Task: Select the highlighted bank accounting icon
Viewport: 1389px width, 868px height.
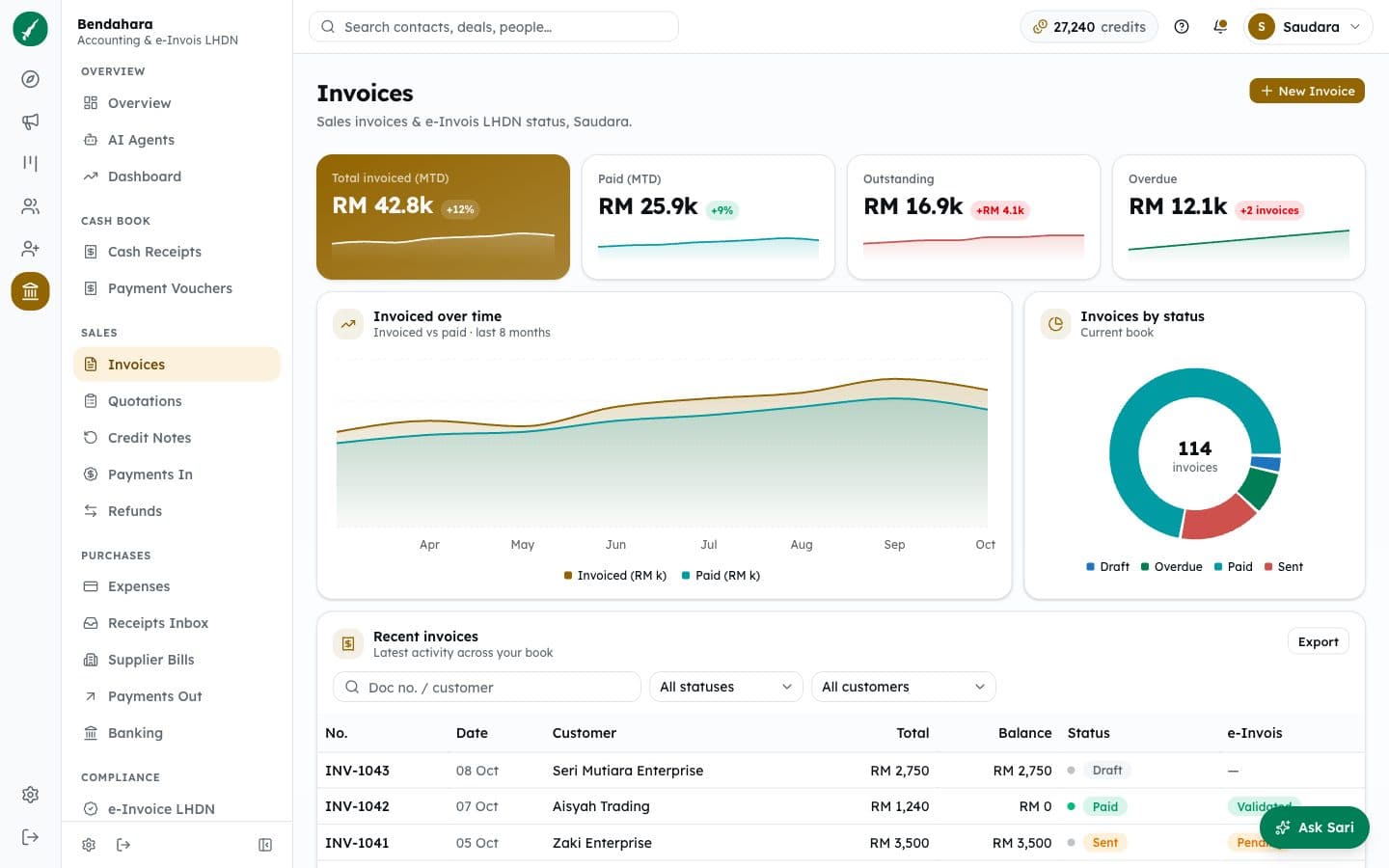Action: (x=30, y=291)
